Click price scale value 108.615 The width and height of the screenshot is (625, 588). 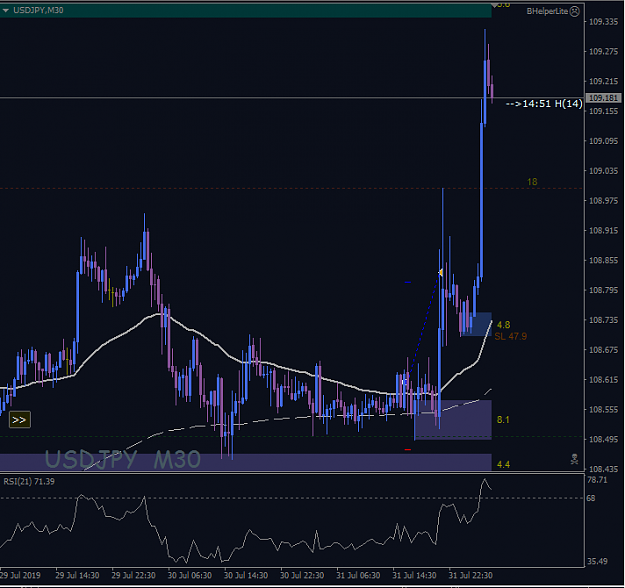tap(603, 380)
